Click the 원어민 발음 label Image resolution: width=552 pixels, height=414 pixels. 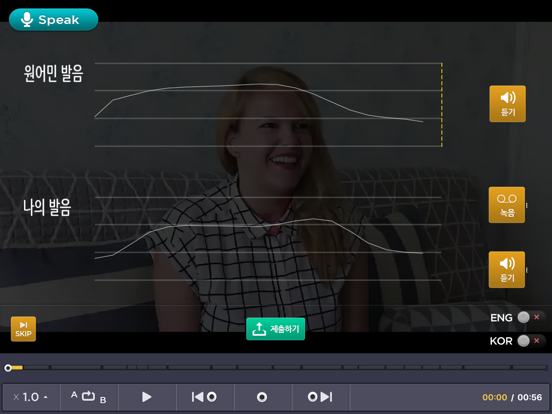(54, 73)
